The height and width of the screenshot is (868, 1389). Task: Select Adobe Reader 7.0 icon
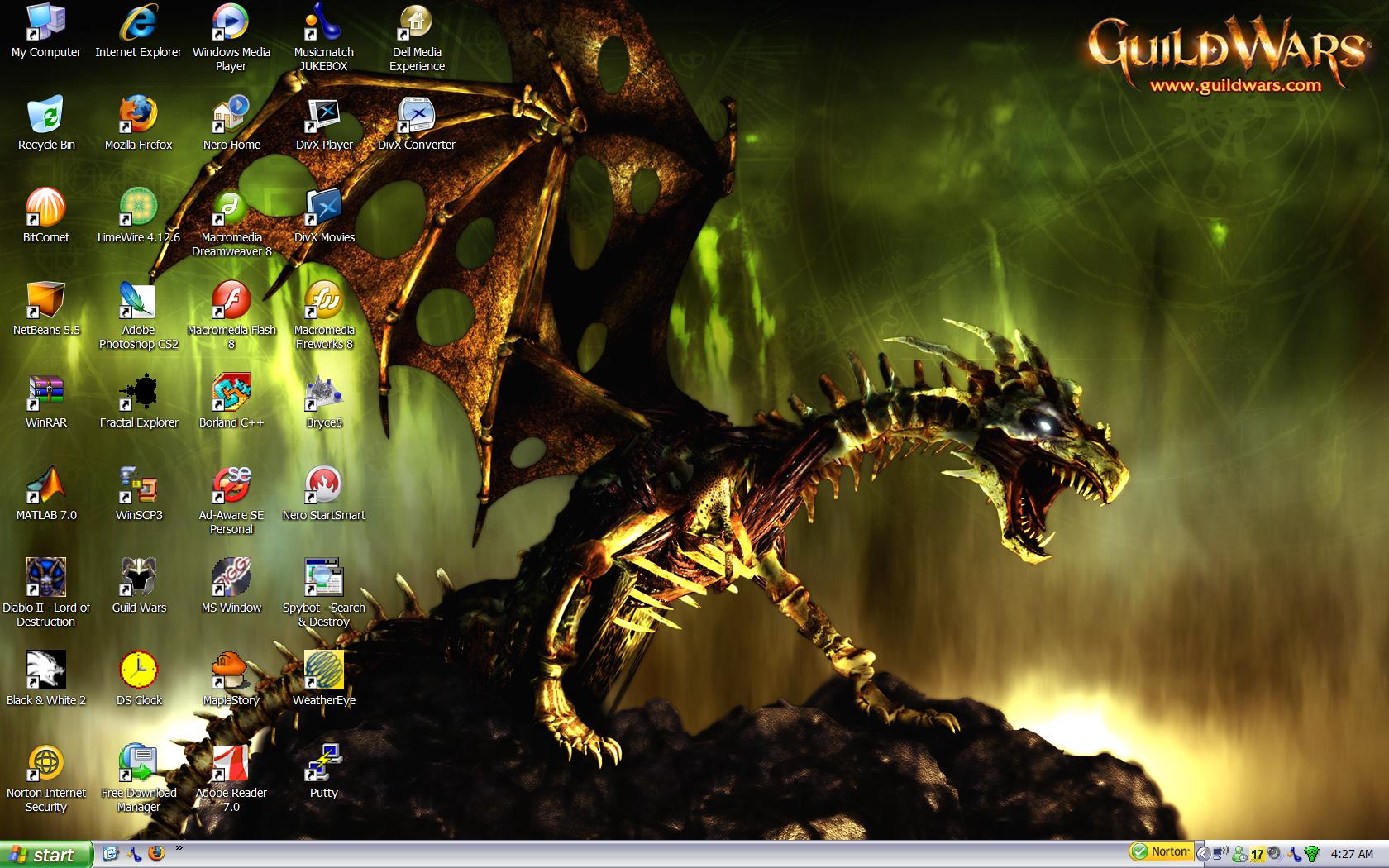(231, 780)
